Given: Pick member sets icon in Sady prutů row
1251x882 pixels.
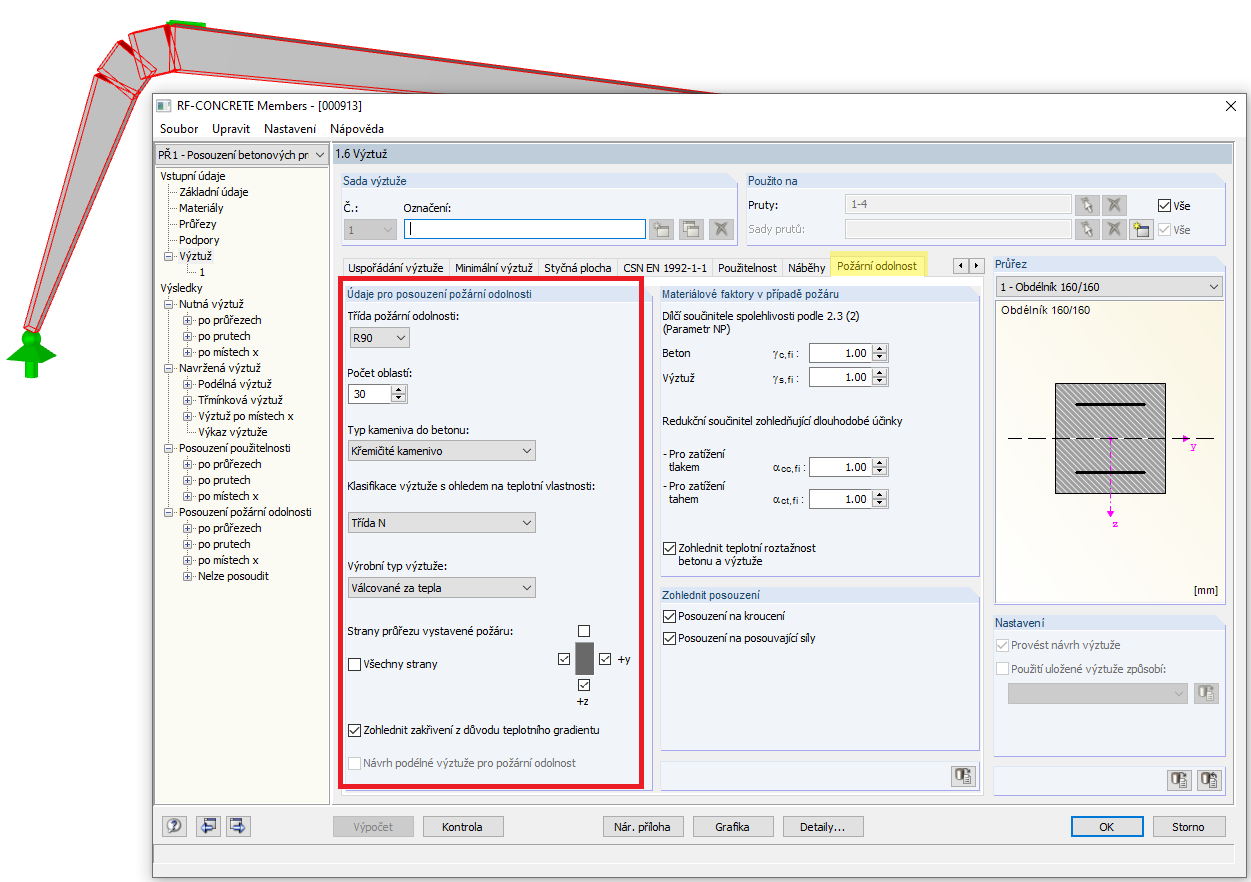Looking at the screenshot, I should 1087,229.
